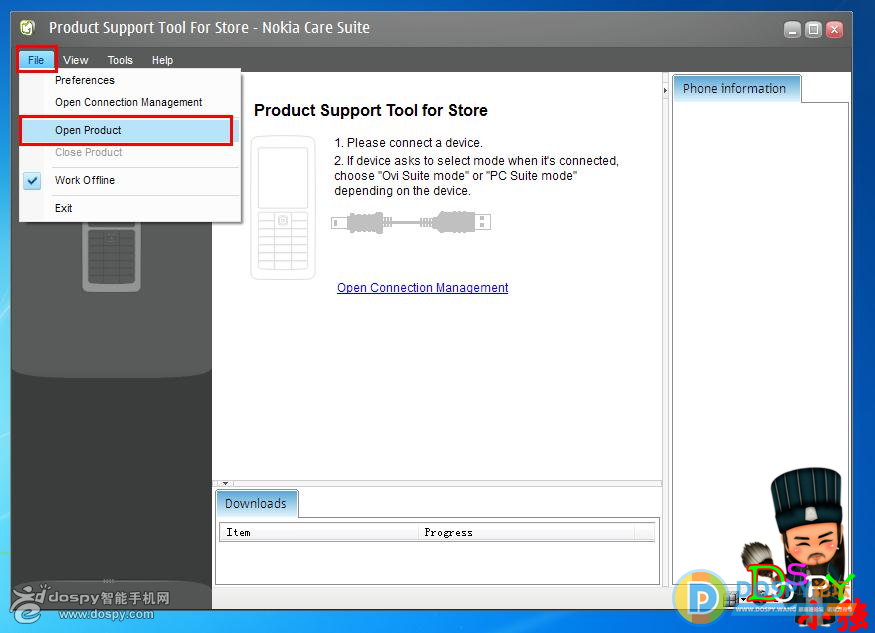Choose Open Connection Management menu entry
This screenshot has height=633, width=875.
tap(129, 102)
